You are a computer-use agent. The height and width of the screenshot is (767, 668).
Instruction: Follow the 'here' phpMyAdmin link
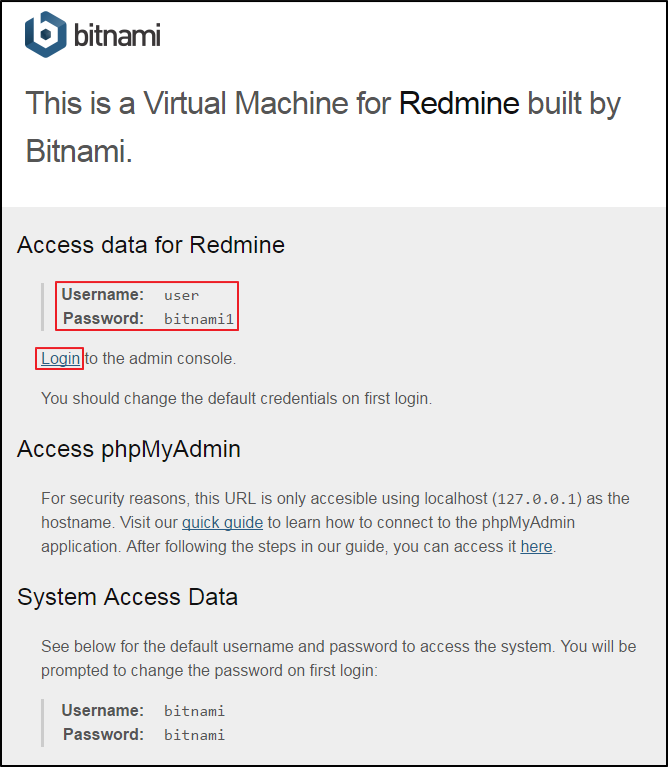coord(536,546)
